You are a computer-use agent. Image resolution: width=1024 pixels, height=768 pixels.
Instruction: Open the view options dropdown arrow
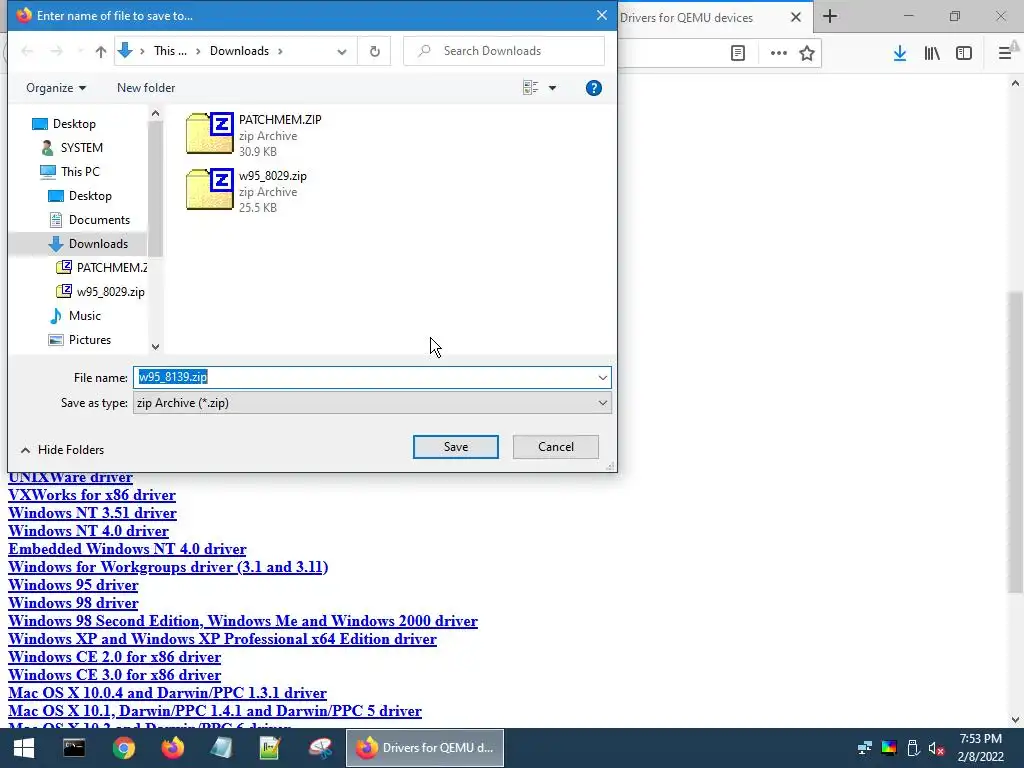552,88
